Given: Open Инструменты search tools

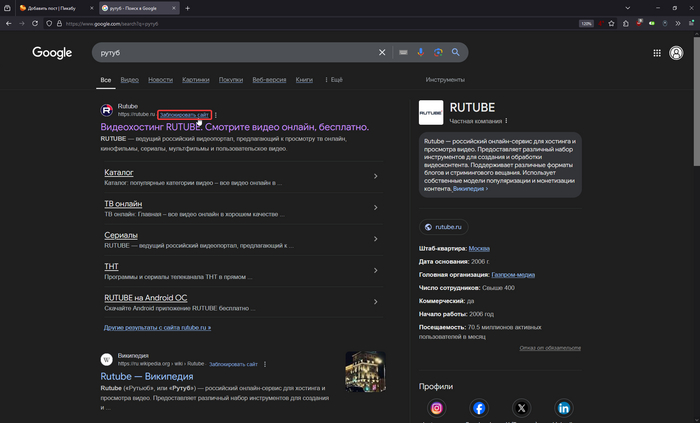Looking at the screenshot, I should click(445, 80).
